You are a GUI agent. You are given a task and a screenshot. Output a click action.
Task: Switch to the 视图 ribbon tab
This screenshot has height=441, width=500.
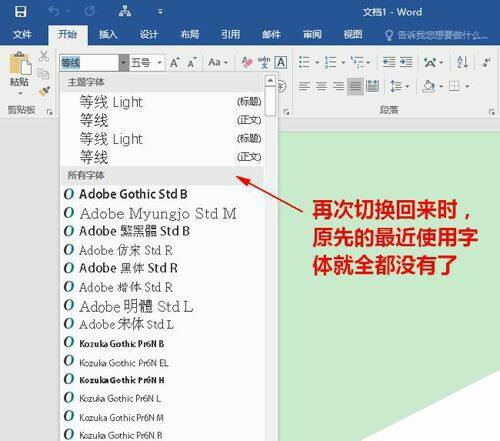tap(353, 34)
